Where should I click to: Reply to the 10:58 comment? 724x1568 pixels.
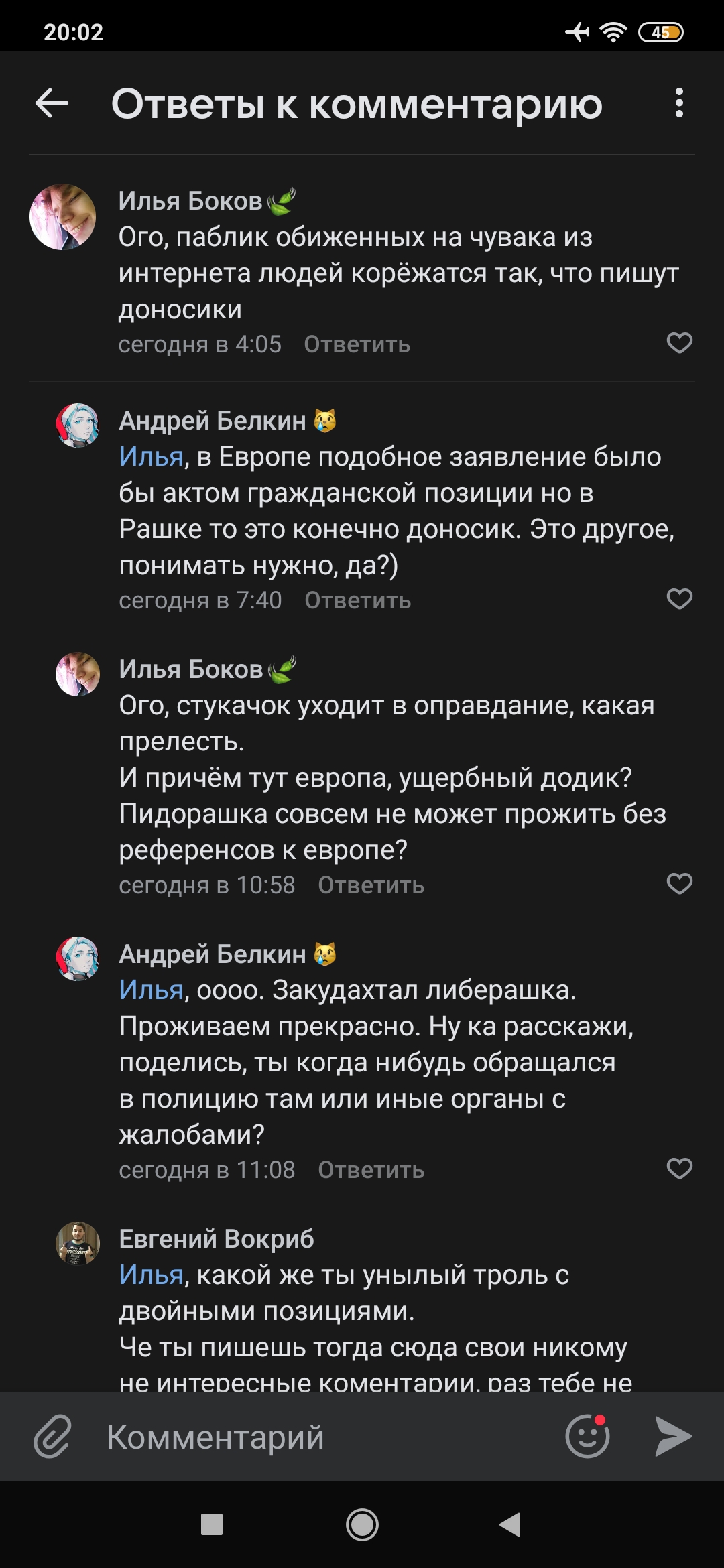click(371, 885)
